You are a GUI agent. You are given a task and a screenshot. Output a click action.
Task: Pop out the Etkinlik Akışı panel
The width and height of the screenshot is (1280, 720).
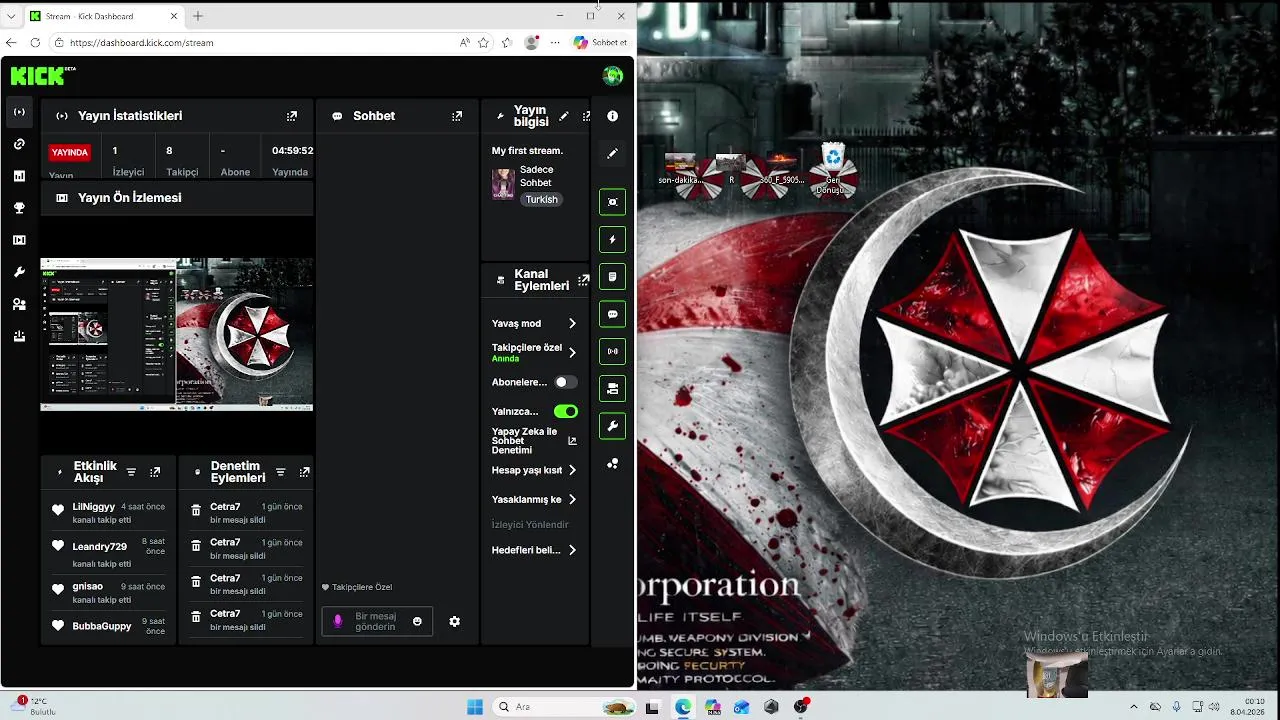155,472
